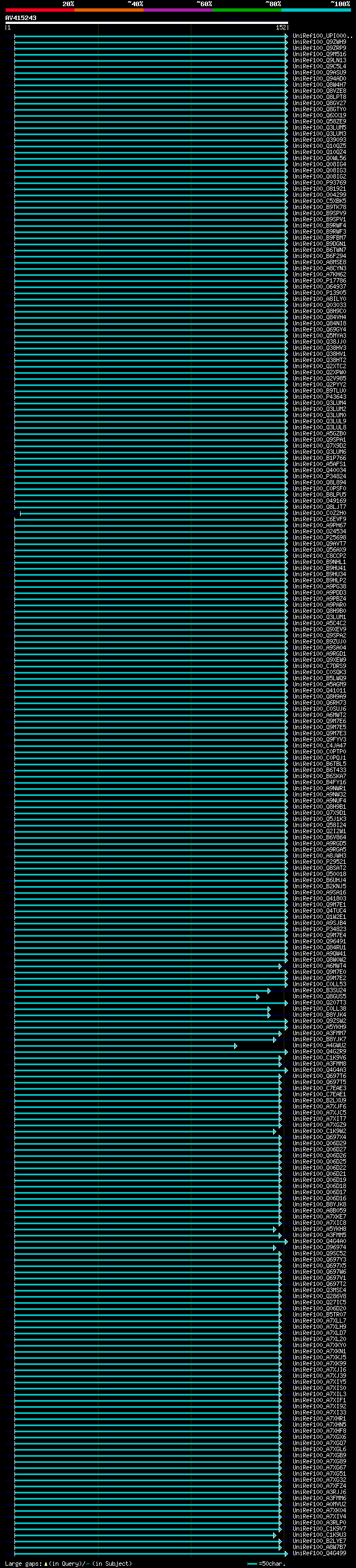Select the label UniRef100_A8B059
The height and width of the screenshot is (1568, 356).
pos(319,1211)
